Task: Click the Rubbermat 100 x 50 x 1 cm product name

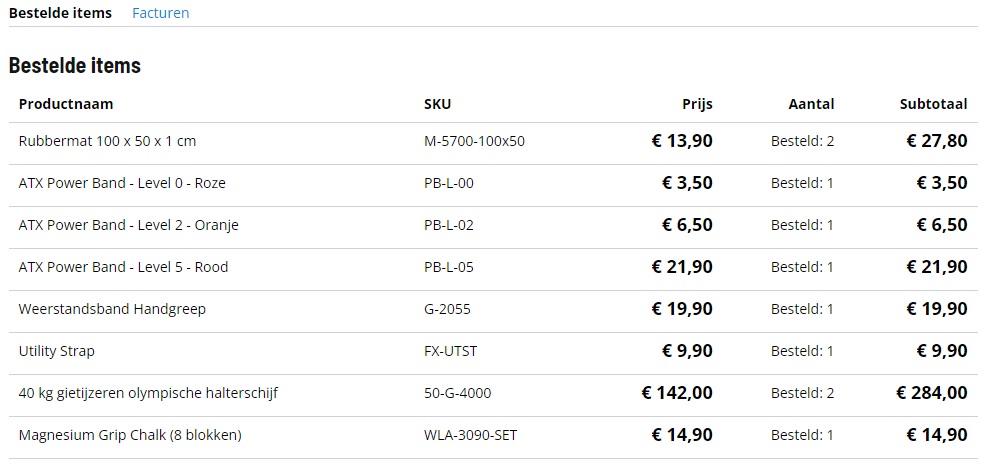Action: [x=107, y=141]
